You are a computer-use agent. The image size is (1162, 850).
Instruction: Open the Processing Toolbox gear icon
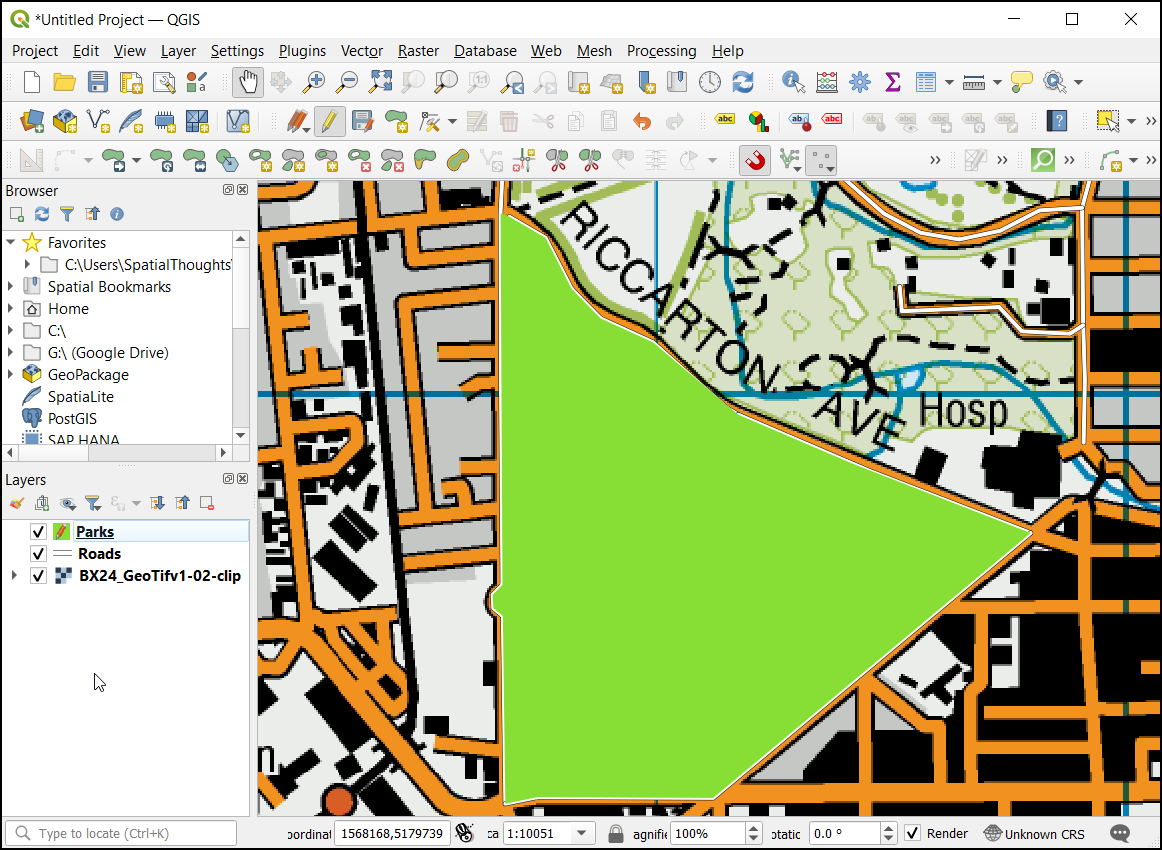tap(859, 82)
